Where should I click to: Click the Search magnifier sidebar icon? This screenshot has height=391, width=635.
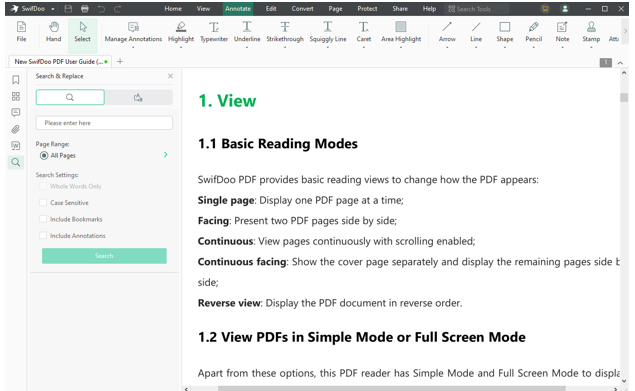(16, 162)
